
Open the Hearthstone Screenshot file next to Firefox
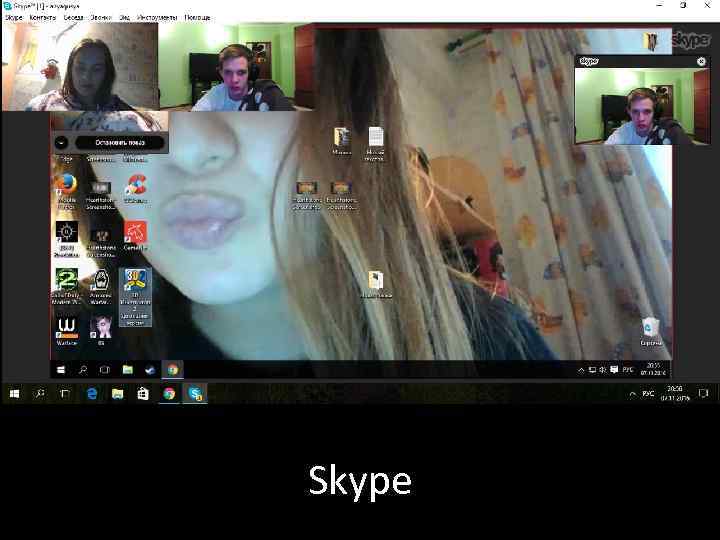101,196
